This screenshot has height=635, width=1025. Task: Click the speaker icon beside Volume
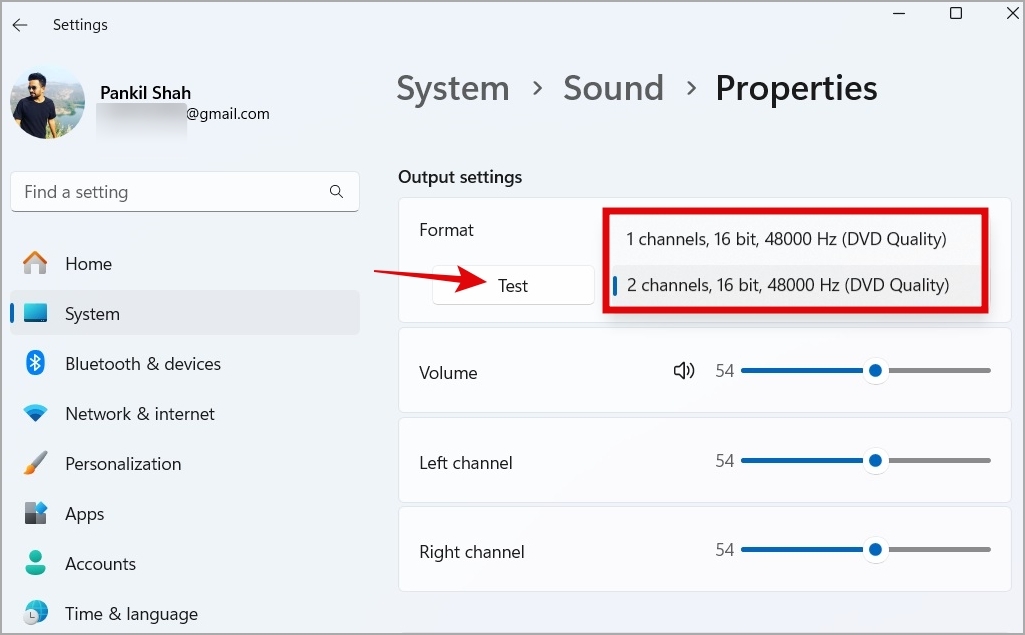point(684,370)
